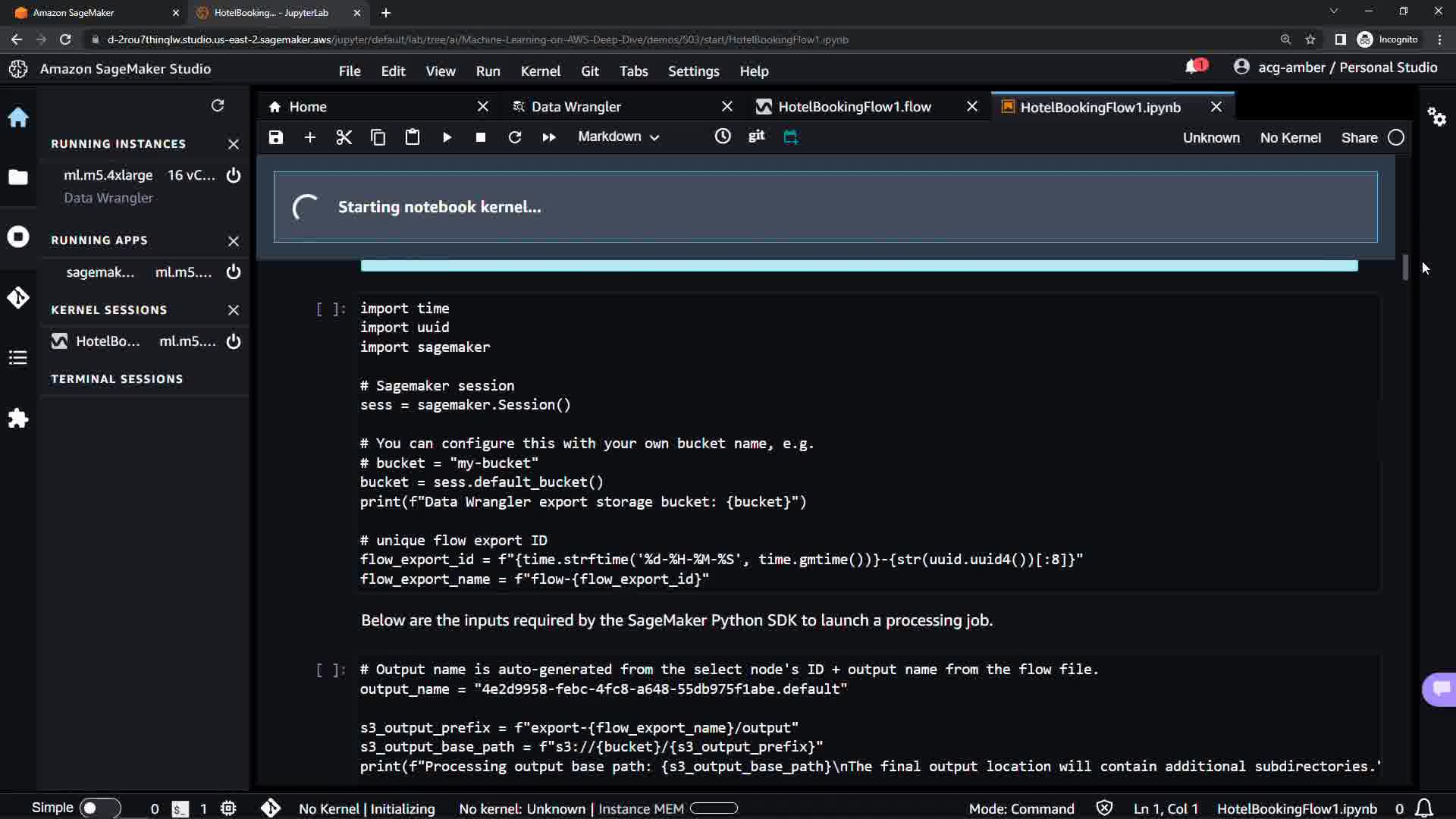
Task: Shut down the HotelBo... kernel session
Action: (234, 341)
